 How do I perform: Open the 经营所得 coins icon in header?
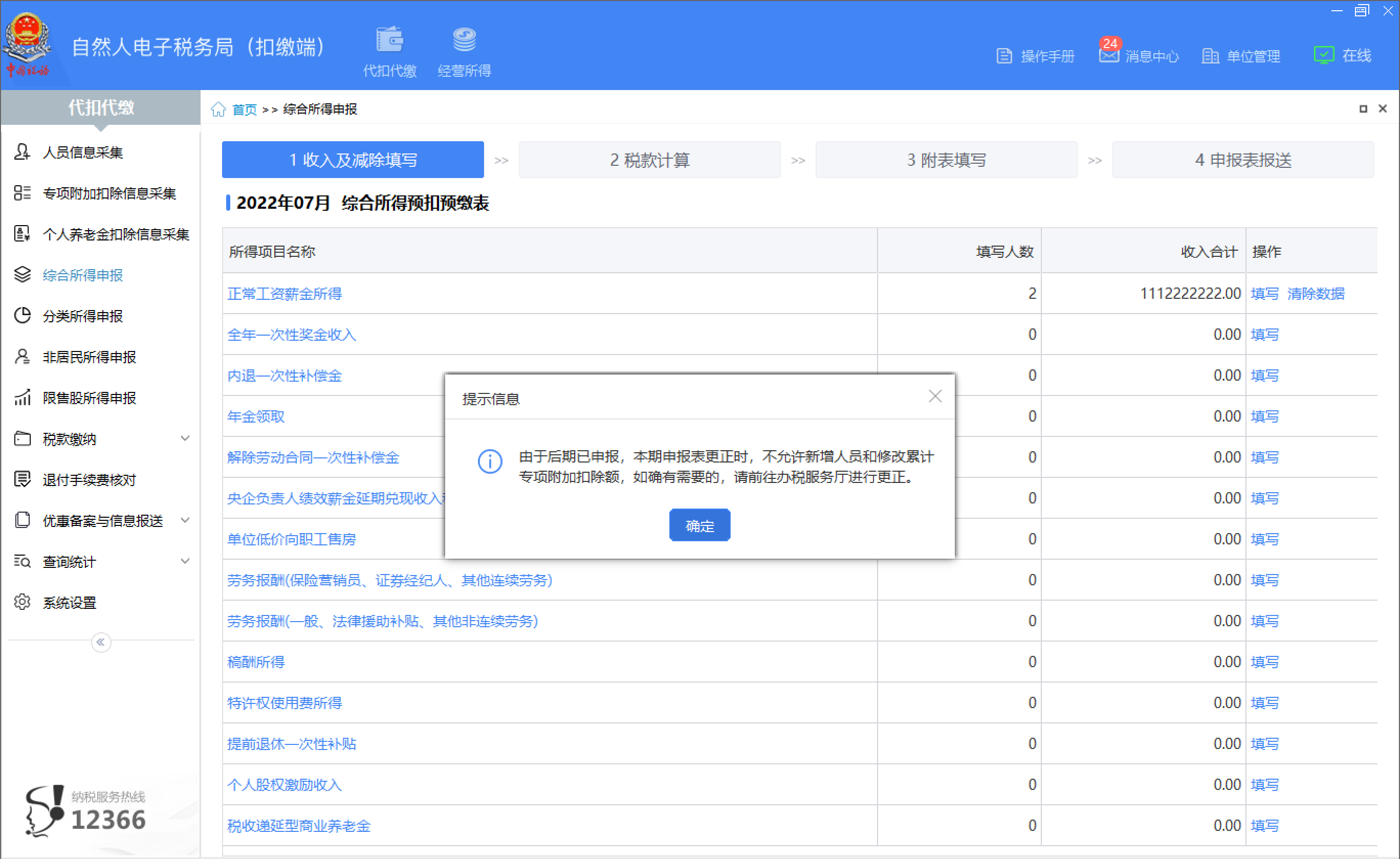coord(464,40)
